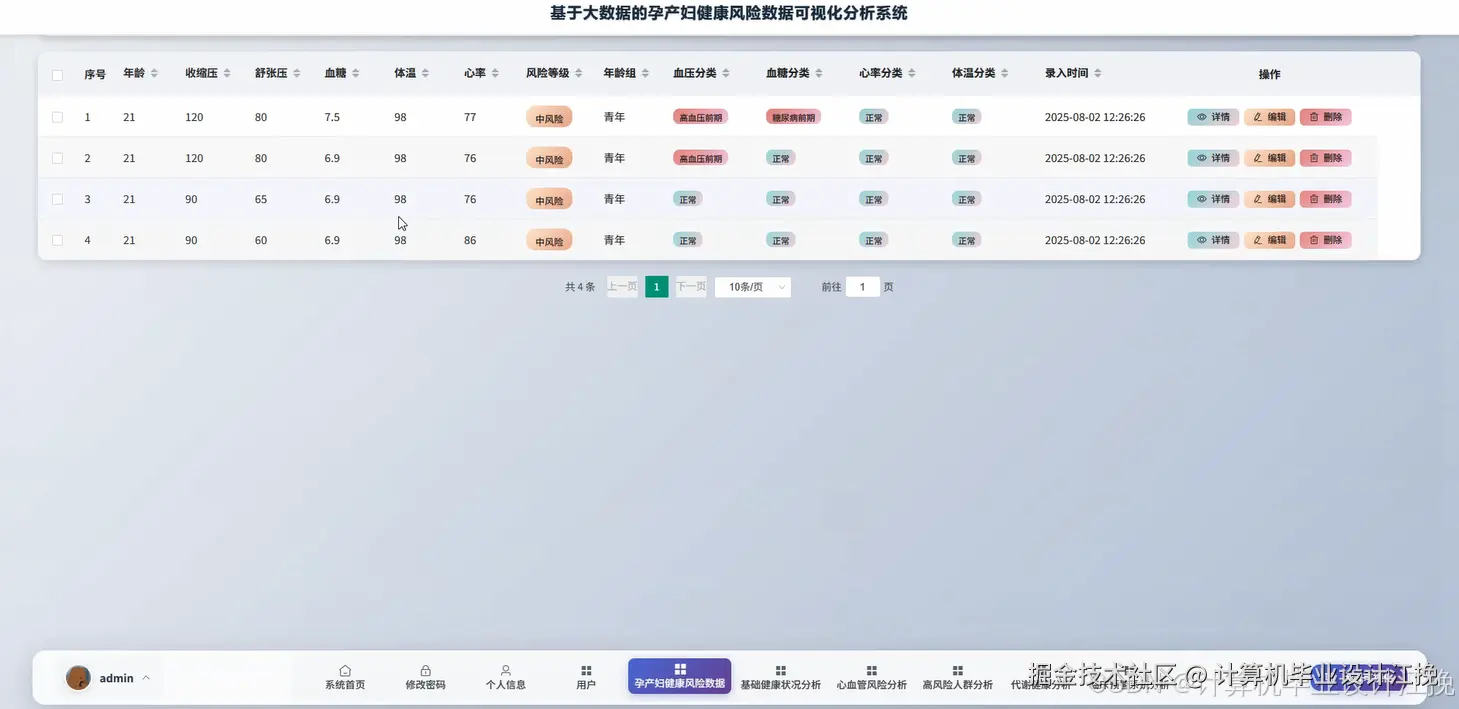1459x709 pixels.
Task: Select all rows with header checkbox
Action: point(57,75)
